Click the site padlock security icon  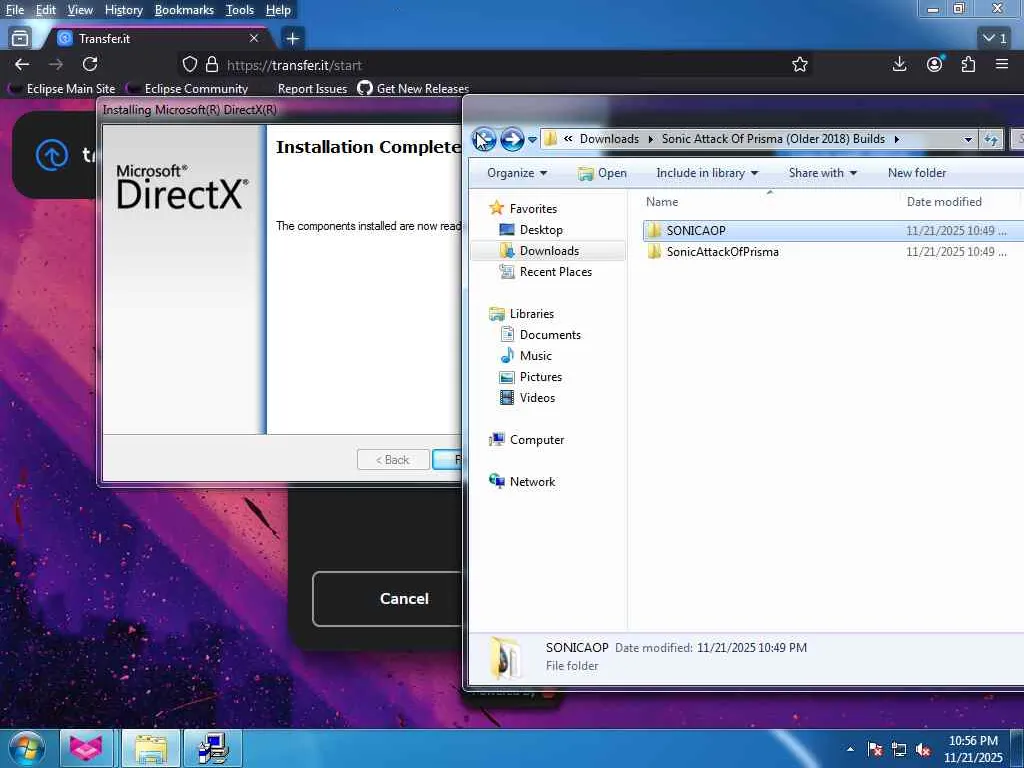(x=212, y=64)
